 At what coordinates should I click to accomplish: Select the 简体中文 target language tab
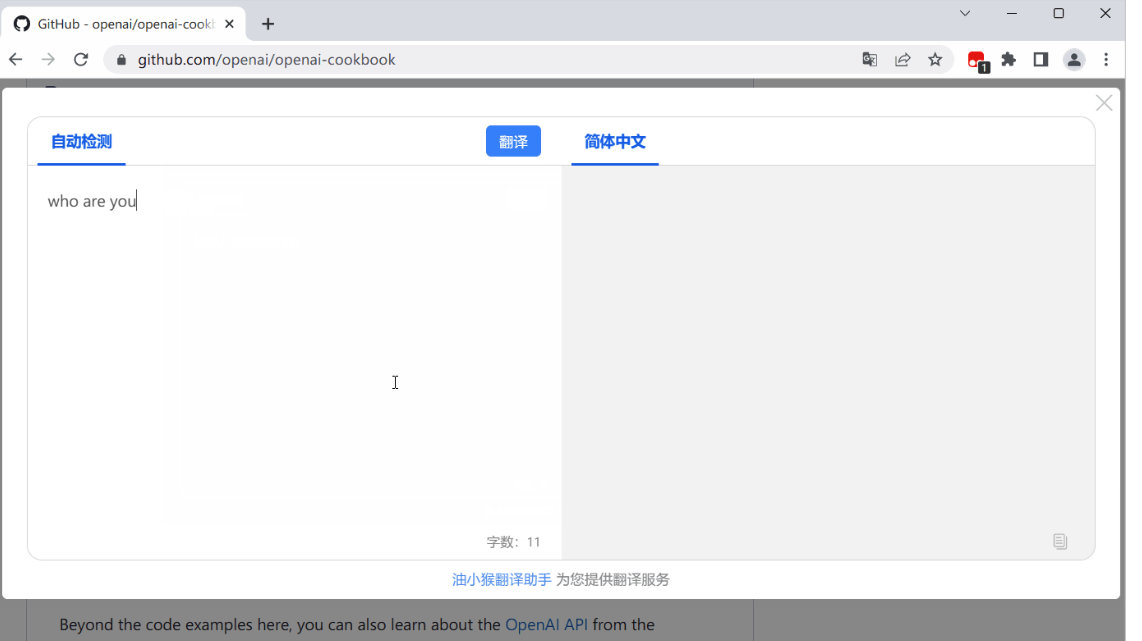pos(615,142)
